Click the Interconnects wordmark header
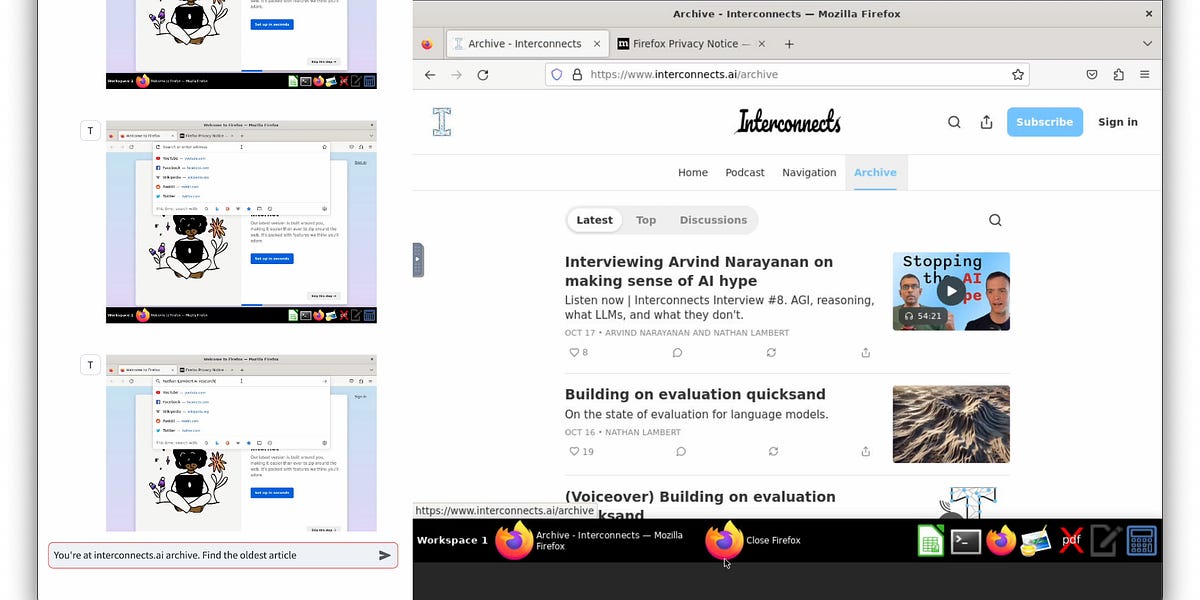The height and width of the screenshot is (600, 1200). tap(788, 122)
